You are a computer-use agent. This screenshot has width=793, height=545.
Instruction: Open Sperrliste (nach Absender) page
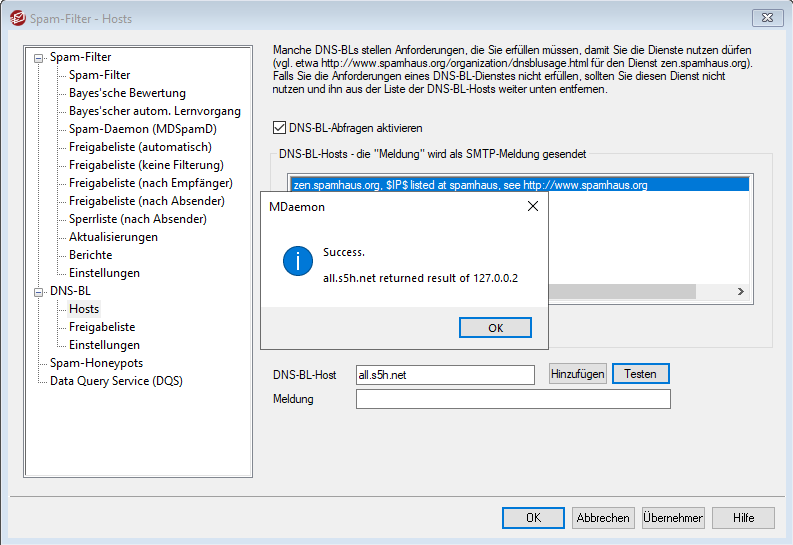[x=137, y=219]
